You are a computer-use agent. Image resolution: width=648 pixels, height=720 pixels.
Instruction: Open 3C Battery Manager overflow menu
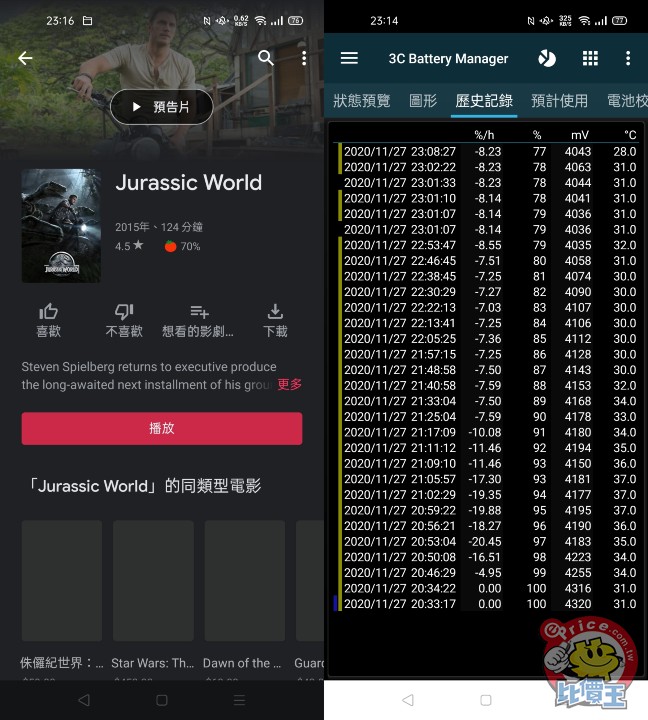coord(628,58)
